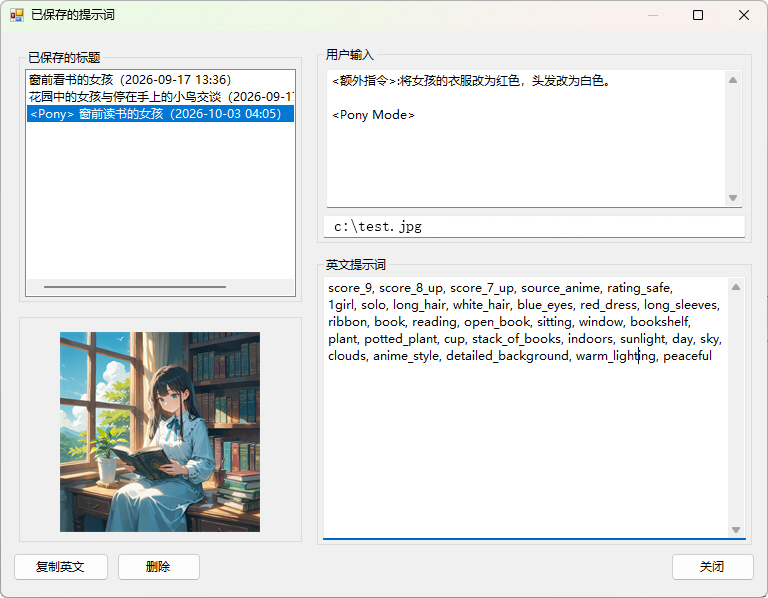The height and width of the screenshot is (598, 768).
Task: Click 复制英文 button
Action: coord(61,567)
